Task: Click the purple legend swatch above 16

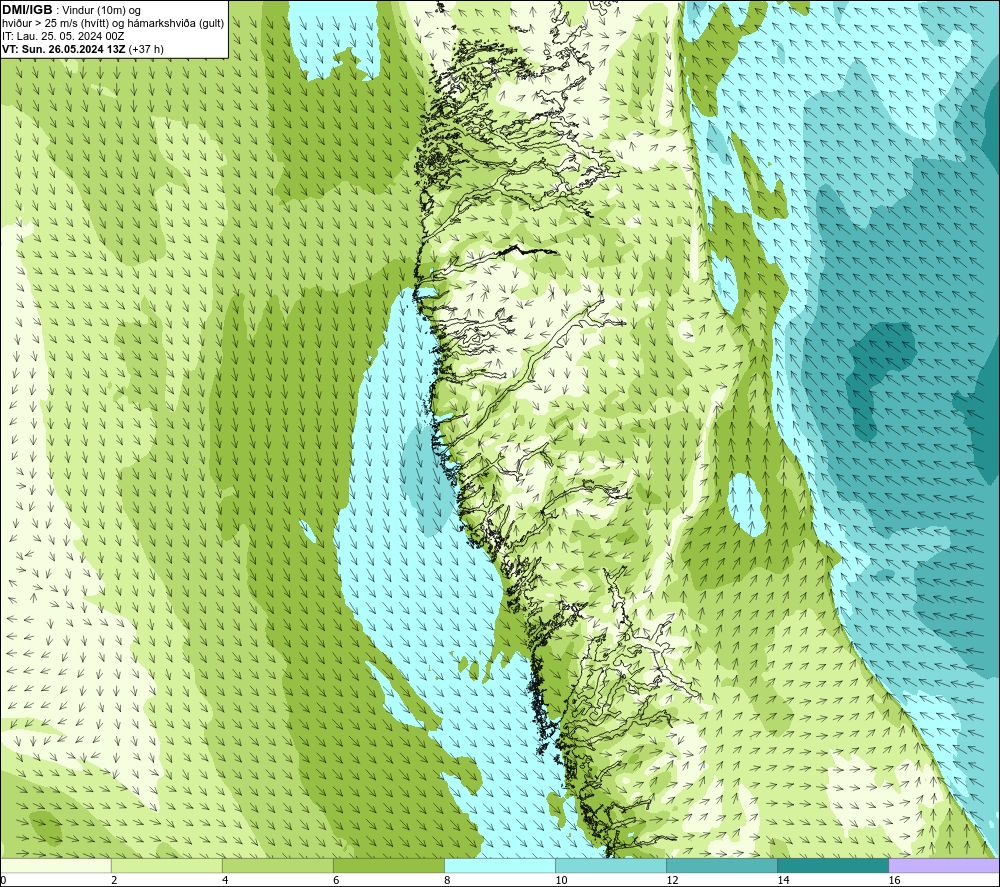Action: click(x=944, y=866)
